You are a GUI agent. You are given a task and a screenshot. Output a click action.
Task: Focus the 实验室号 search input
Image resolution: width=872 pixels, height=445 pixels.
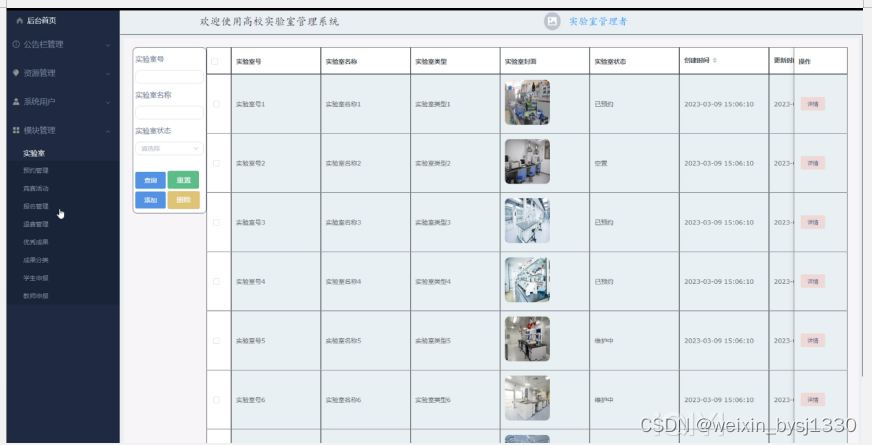coord(169,77)
